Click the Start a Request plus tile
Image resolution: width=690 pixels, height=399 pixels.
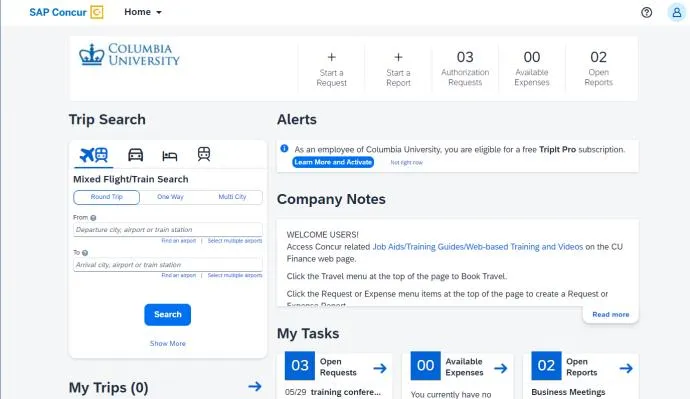[331, 69]
